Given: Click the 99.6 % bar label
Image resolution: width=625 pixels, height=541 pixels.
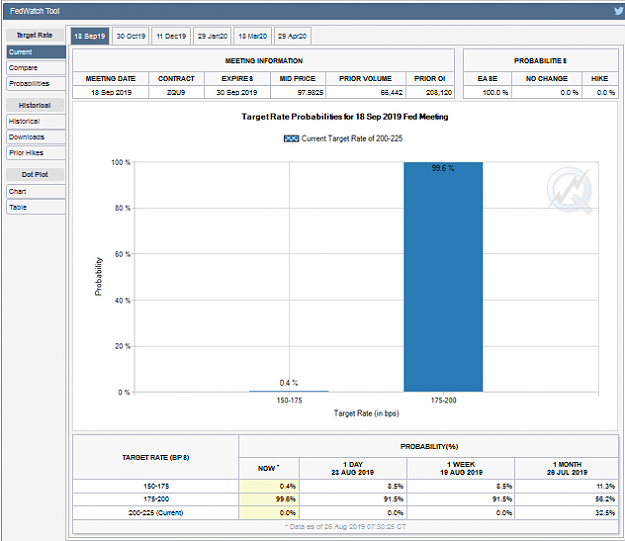Looking at the screenshot, I should tap(443, 168).
